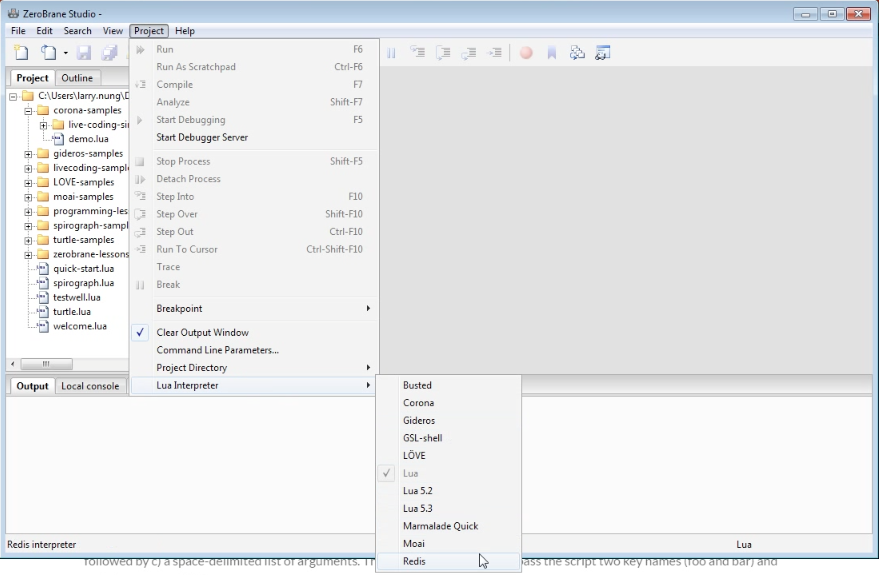Viewport: 879px width, 575px height.
Task: Expand the gideros-samples folder
Action: 28,154
